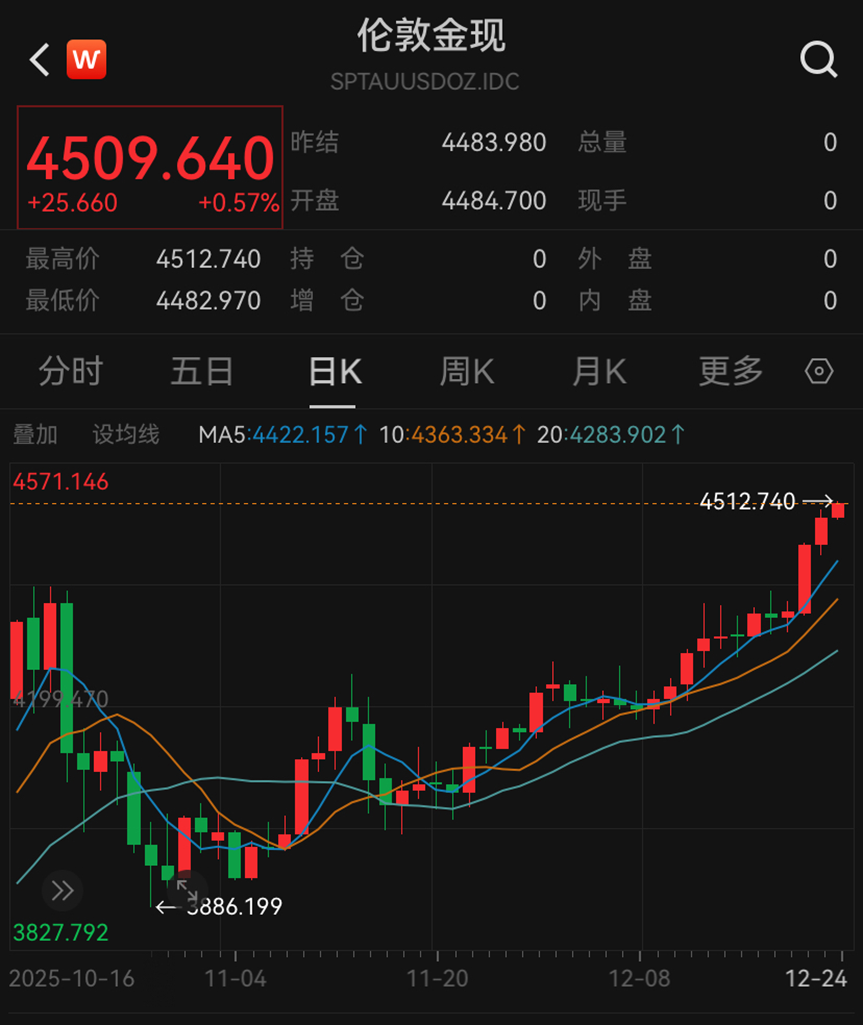Tap the 3886.199 low marker on chart

click(x=234, y=907)
